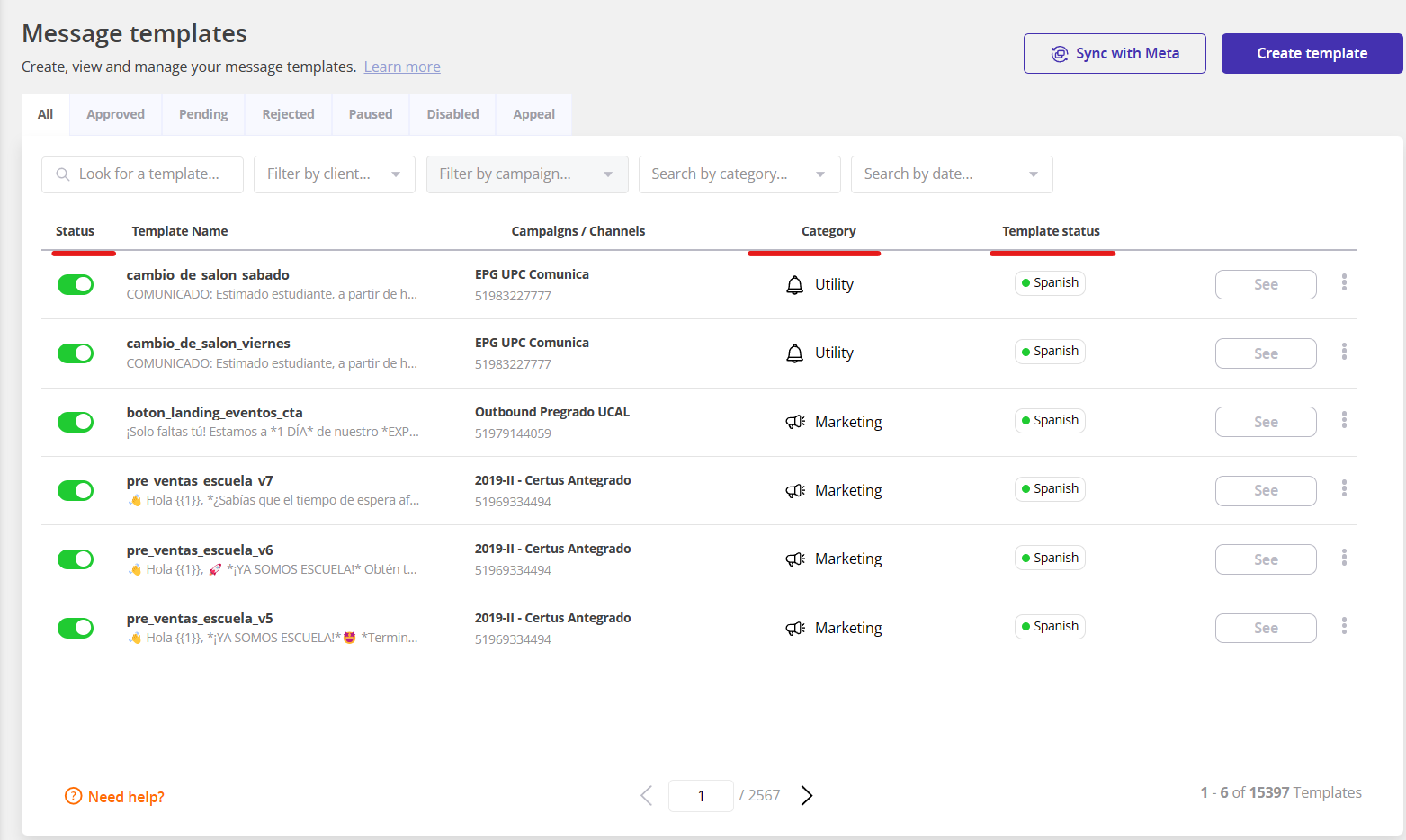Click the Look for a template search field
The width and height of the screenshot is (1406, 840).
[x=149, y=174]
